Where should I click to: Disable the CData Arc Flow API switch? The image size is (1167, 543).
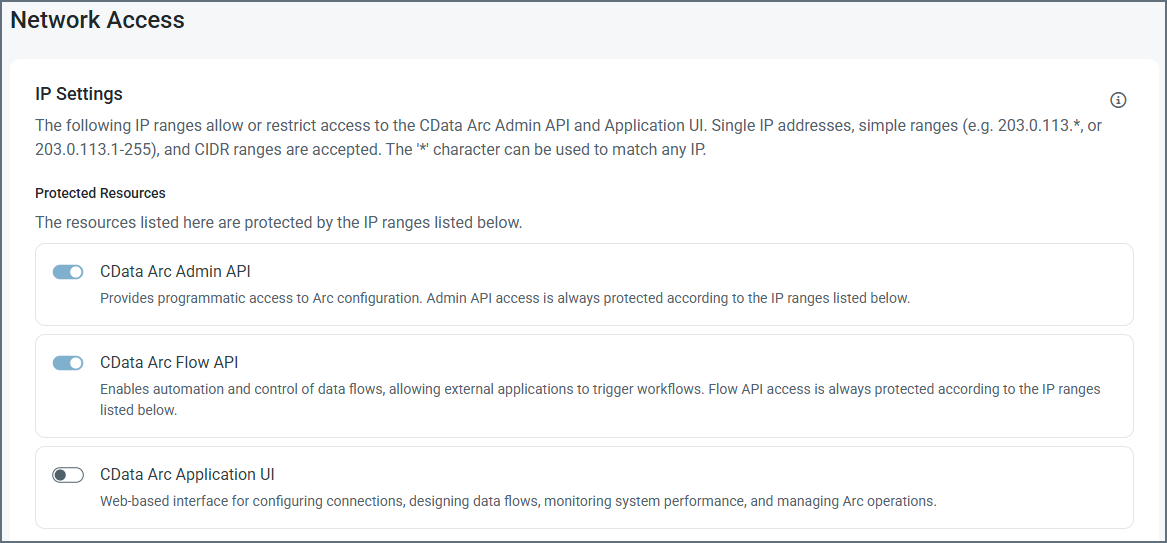(68, 363)
